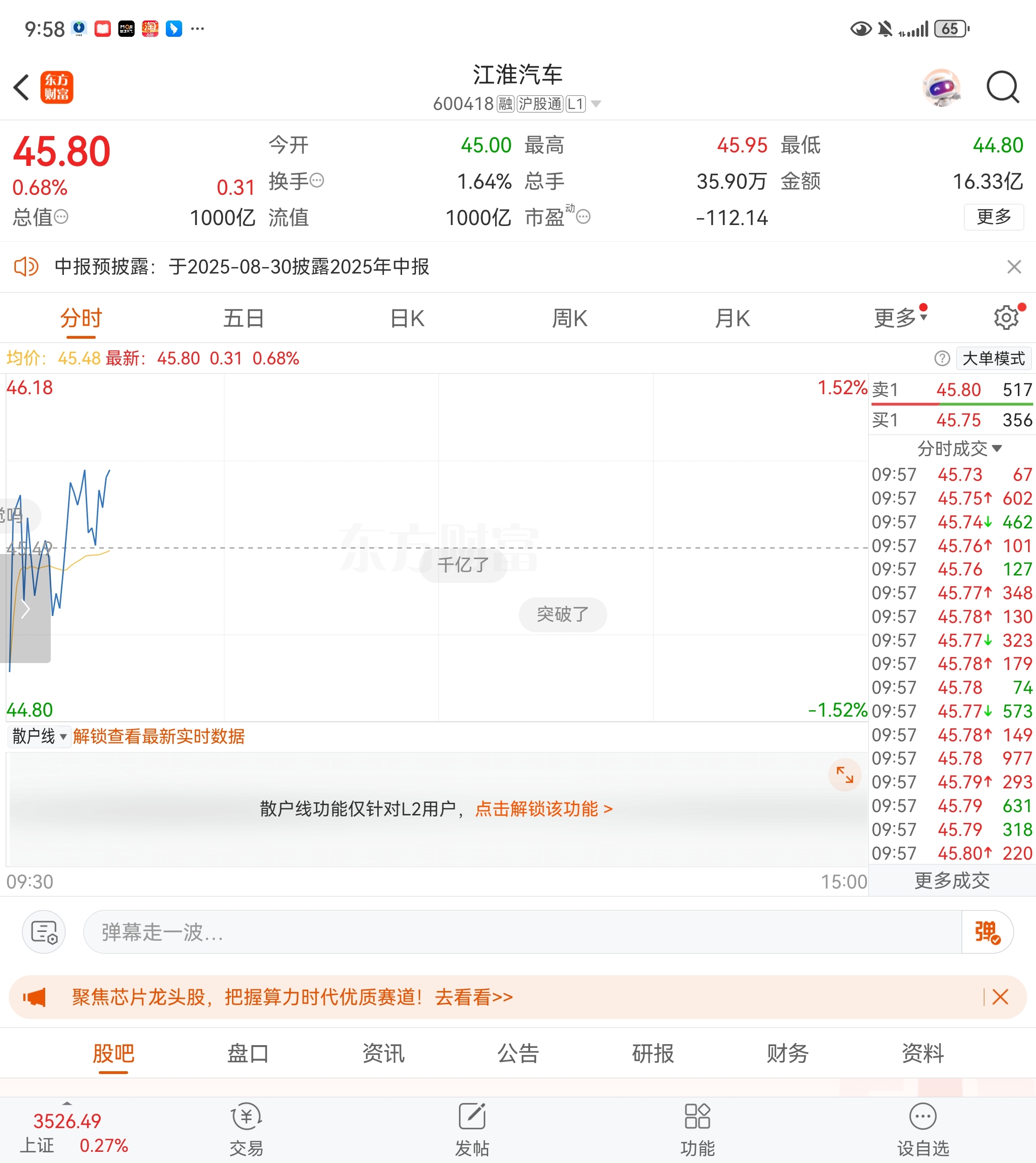Switch to the 五日 tab
Viewport: 1036px width, 1163px height.
click(244, 318)
